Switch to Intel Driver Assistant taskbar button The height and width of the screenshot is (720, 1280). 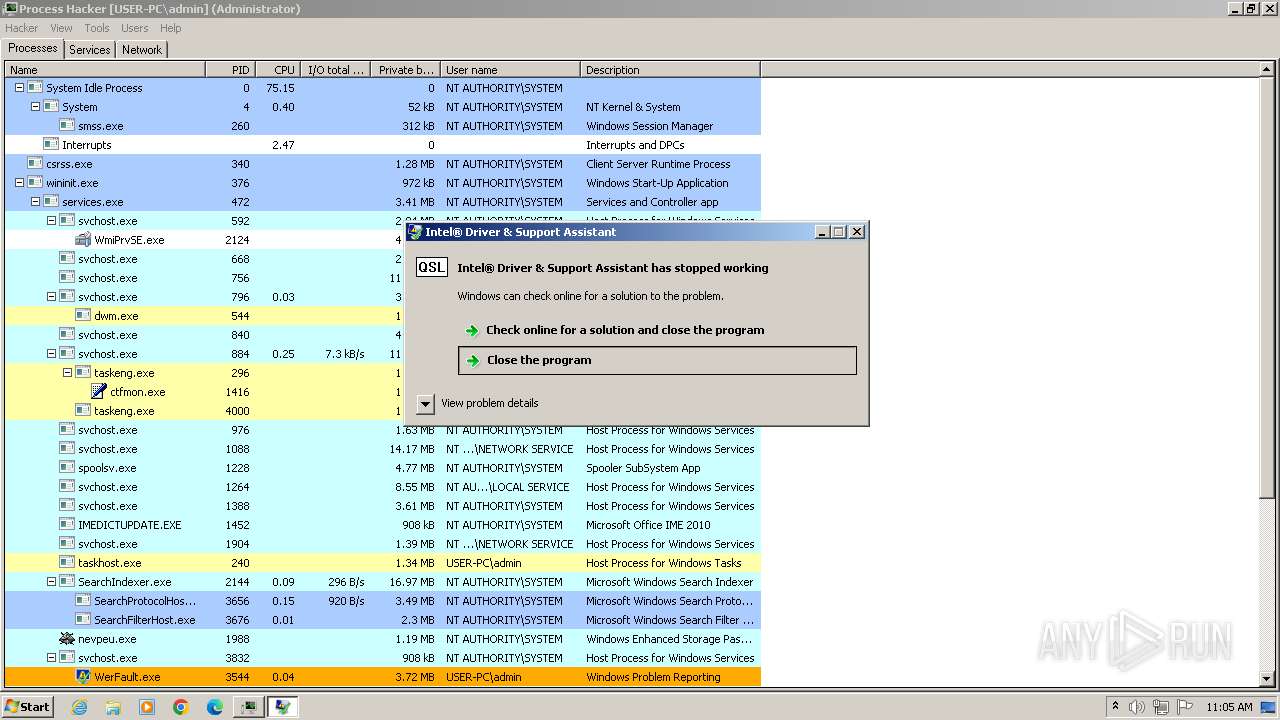click(x=283, y=707)
